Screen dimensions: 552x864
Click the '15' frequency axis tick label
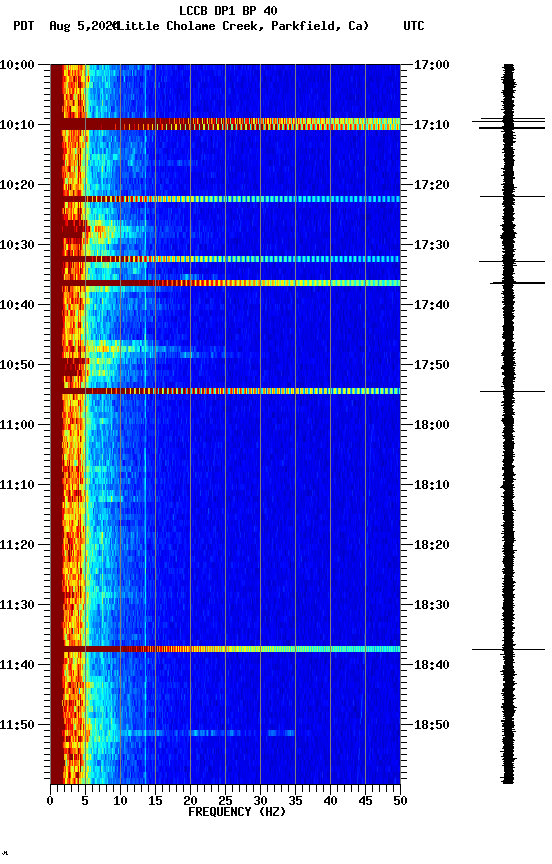(155, 801)
